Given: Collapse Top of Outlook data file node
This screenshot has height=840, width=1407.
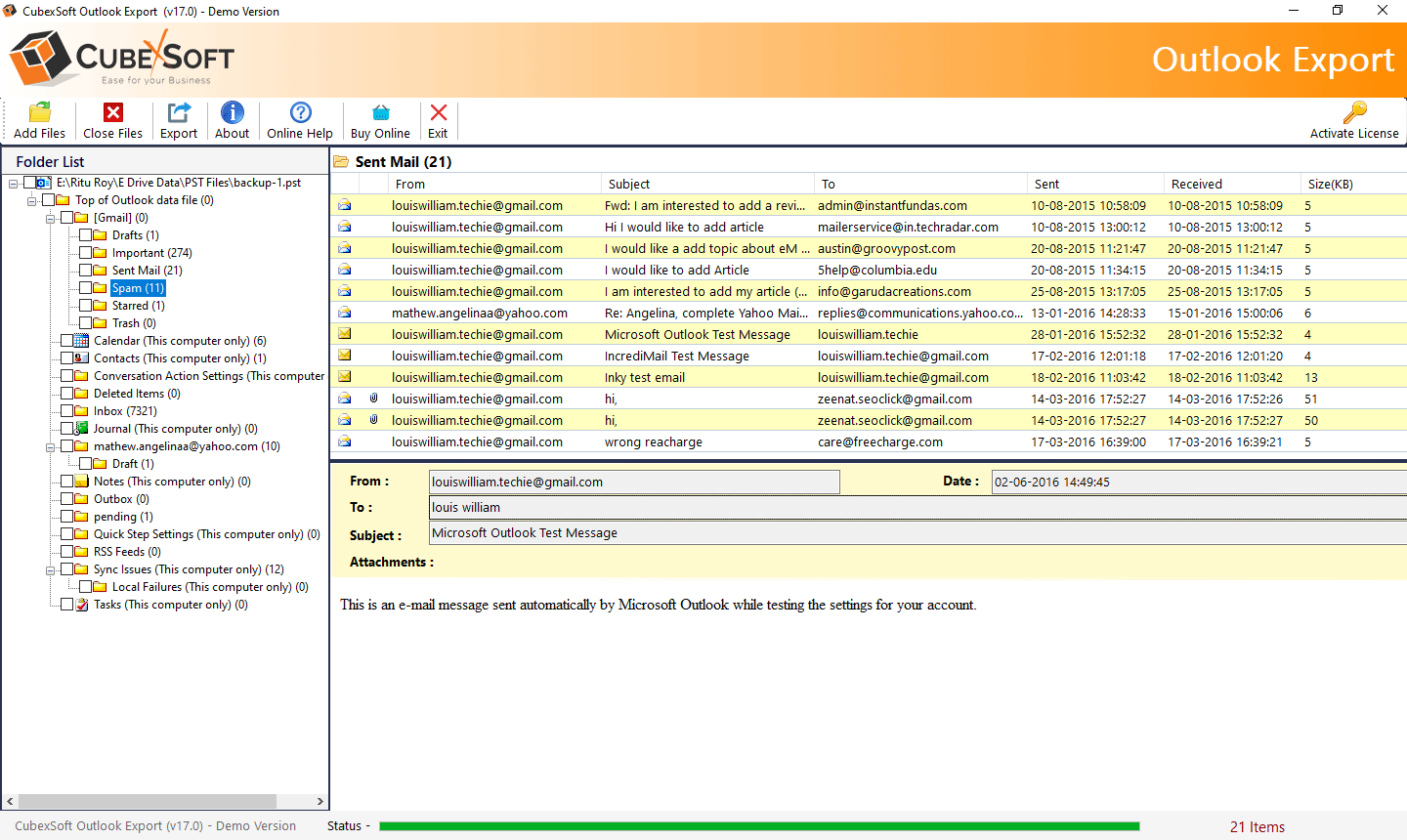Looking at the screenshot, I should click(x=31, y=200).
